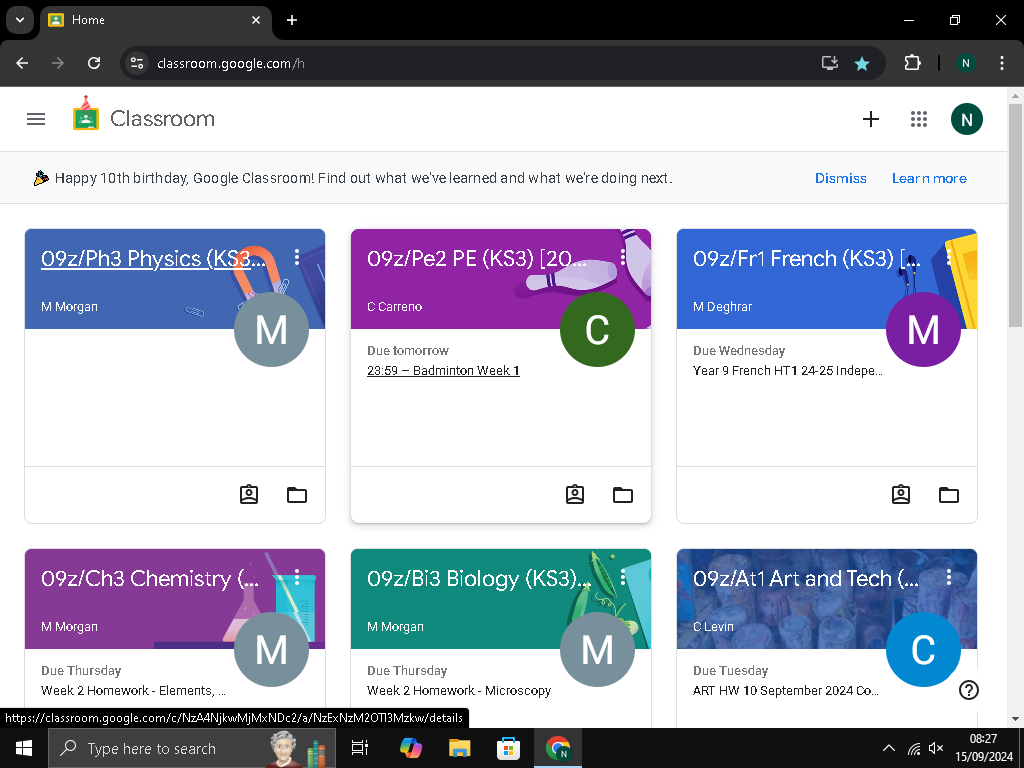1024x768 pixels.
Task: Open the Badminton Week 1 assignment
Action: point(443,370)
